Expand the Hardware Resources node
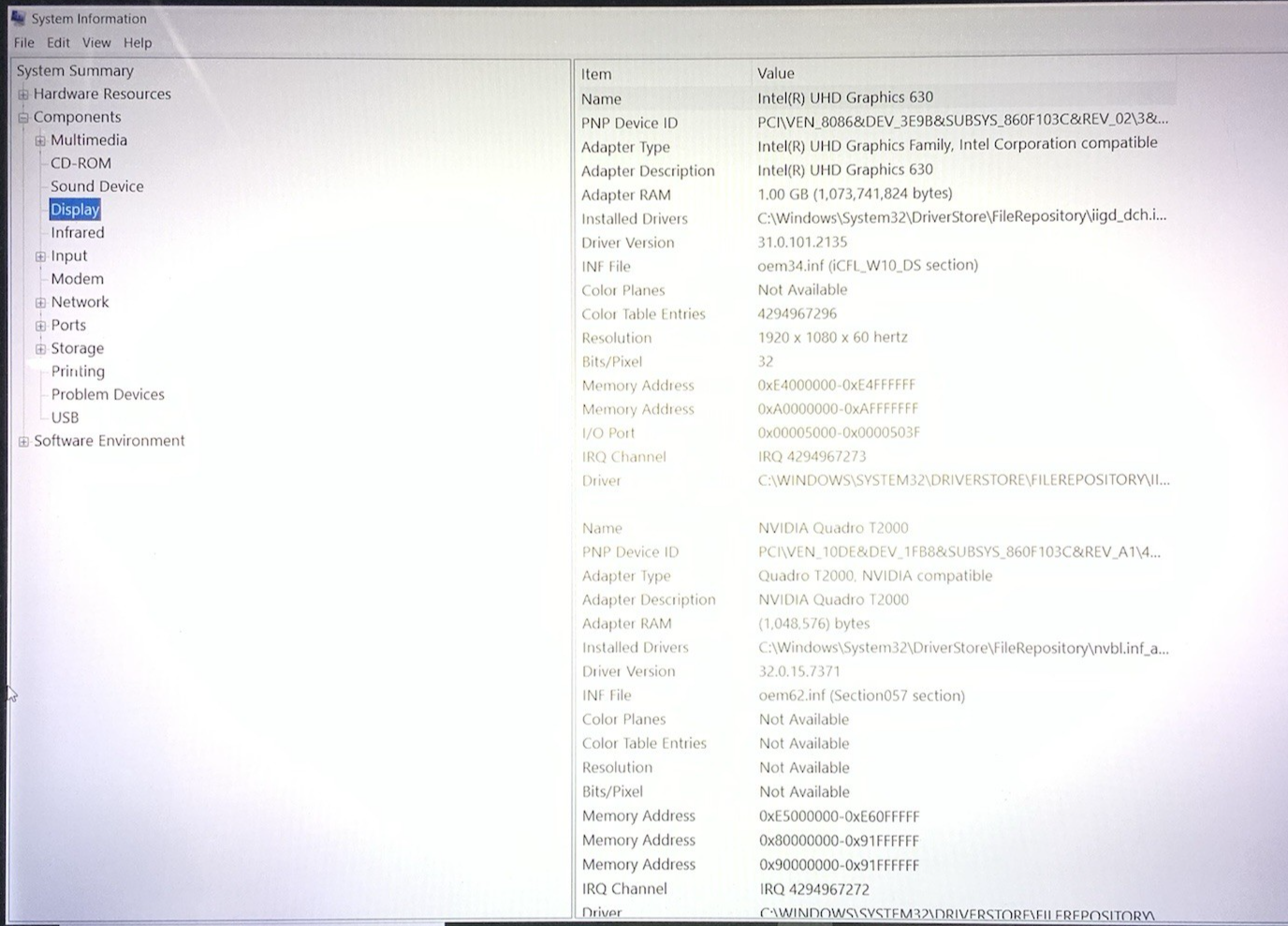This screenshot has height=926, width=1288. [x=23, y=95]
